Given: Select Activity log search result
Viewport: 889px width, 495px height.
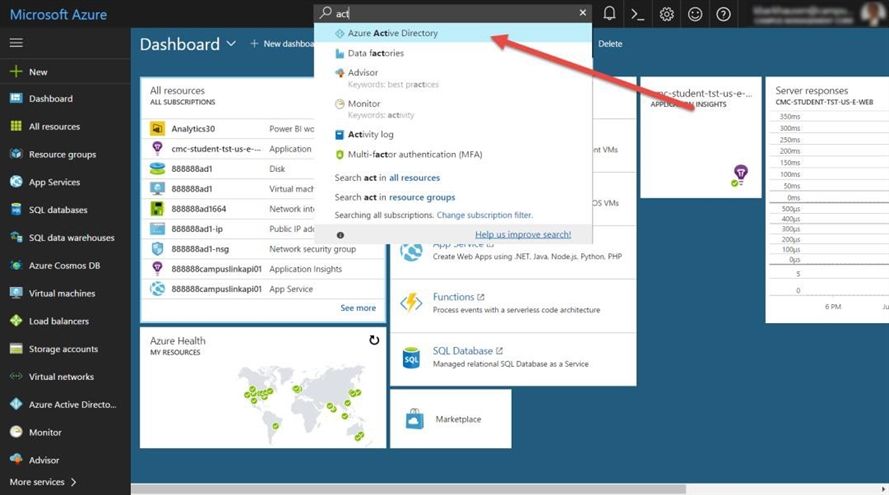Looking at the screenshot, I should tap(453, 134).
